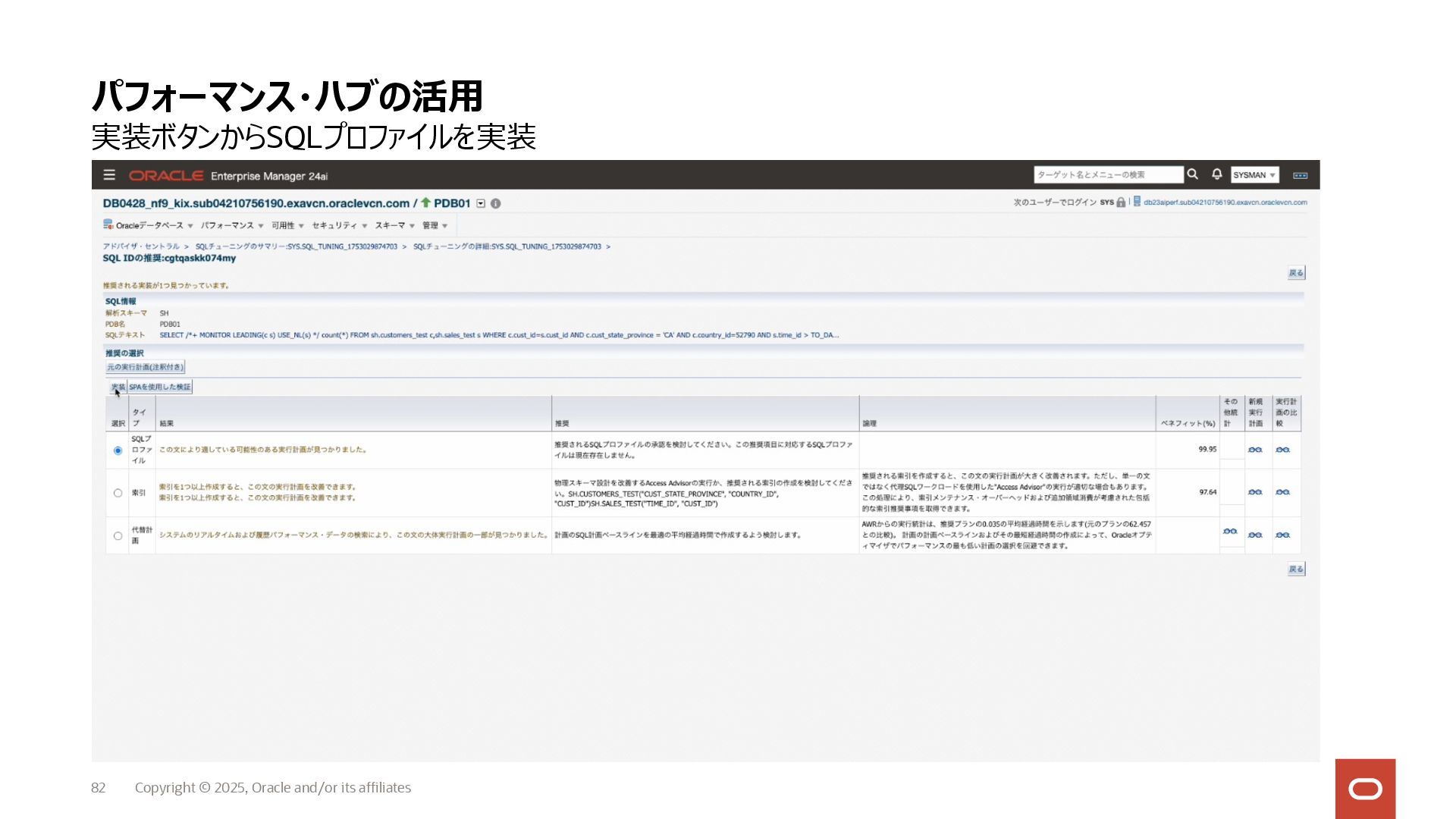This screenshot has height=819, width=1456.
Task: Open the 可用性 menu
Action: tap(287, 226)
